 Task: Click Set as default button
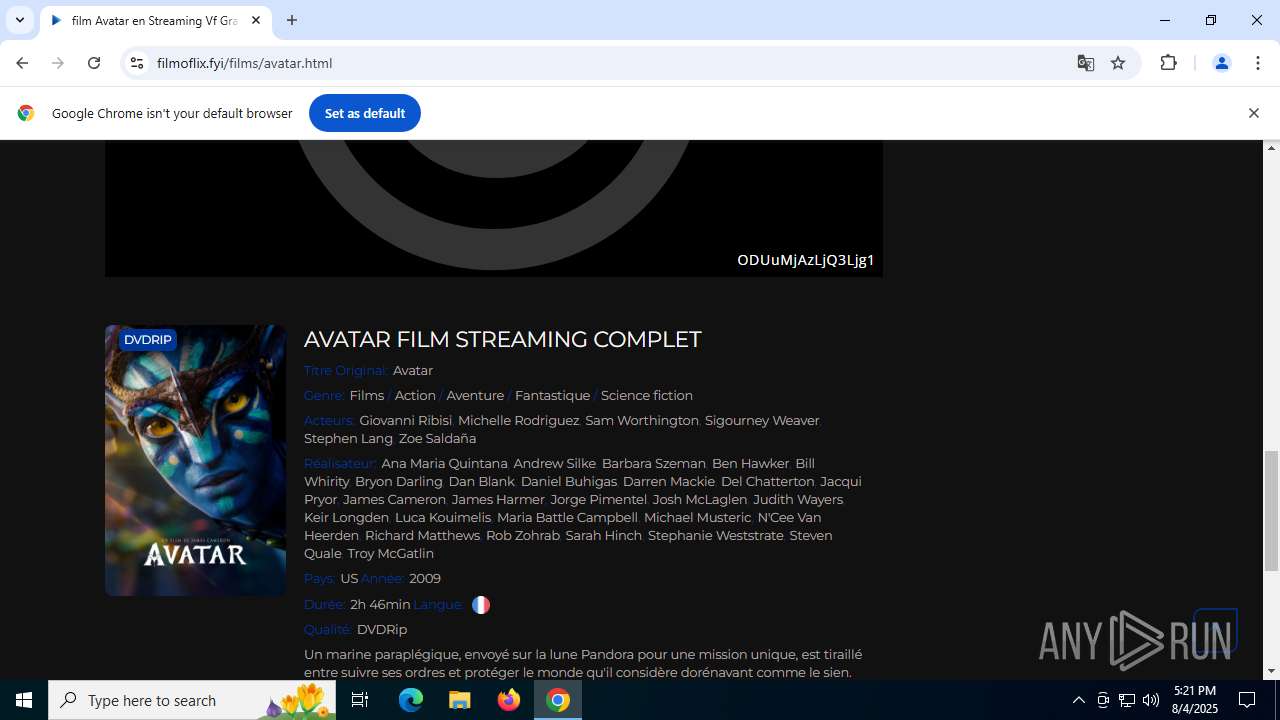365,113
